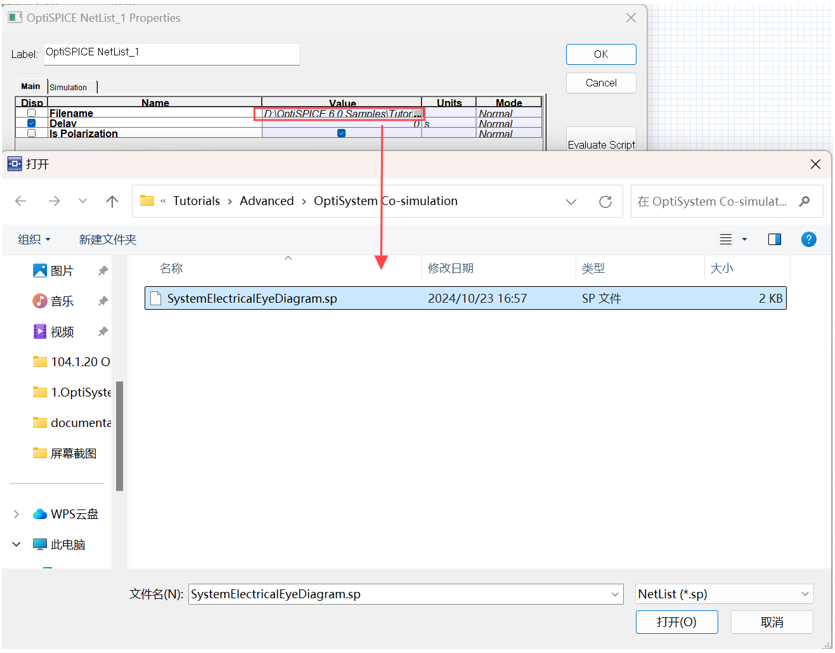Toggle the preview pane icon
835x653 pixels.
pyautogui.click(x=774, y=239)
